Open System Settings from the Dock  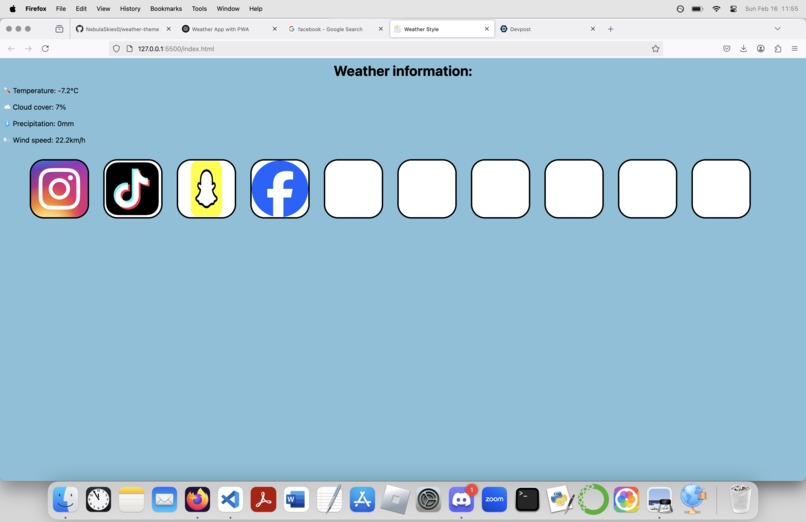tap(428, 499)
